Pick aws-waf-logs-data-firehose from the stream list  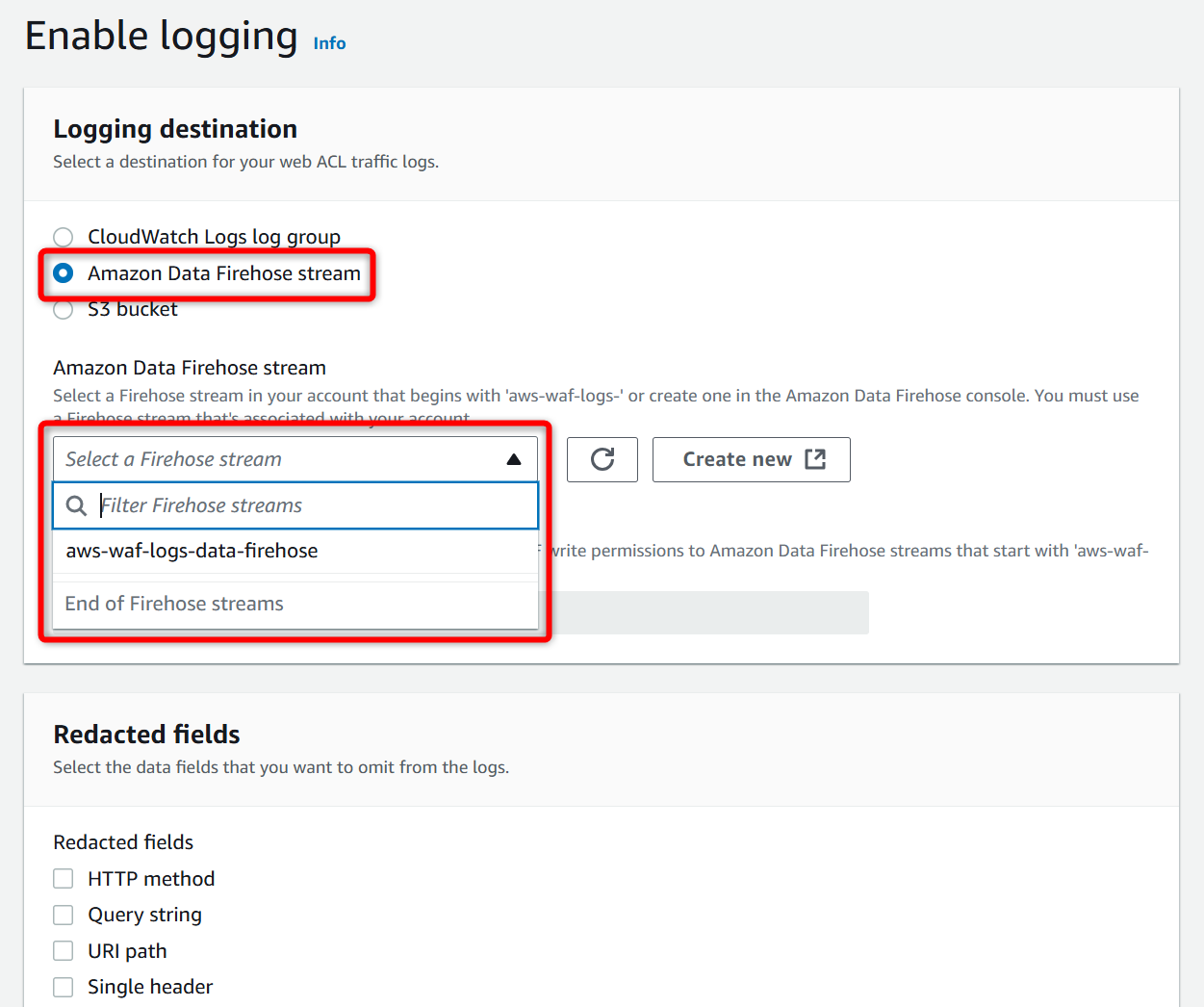[x=192, y=551]
